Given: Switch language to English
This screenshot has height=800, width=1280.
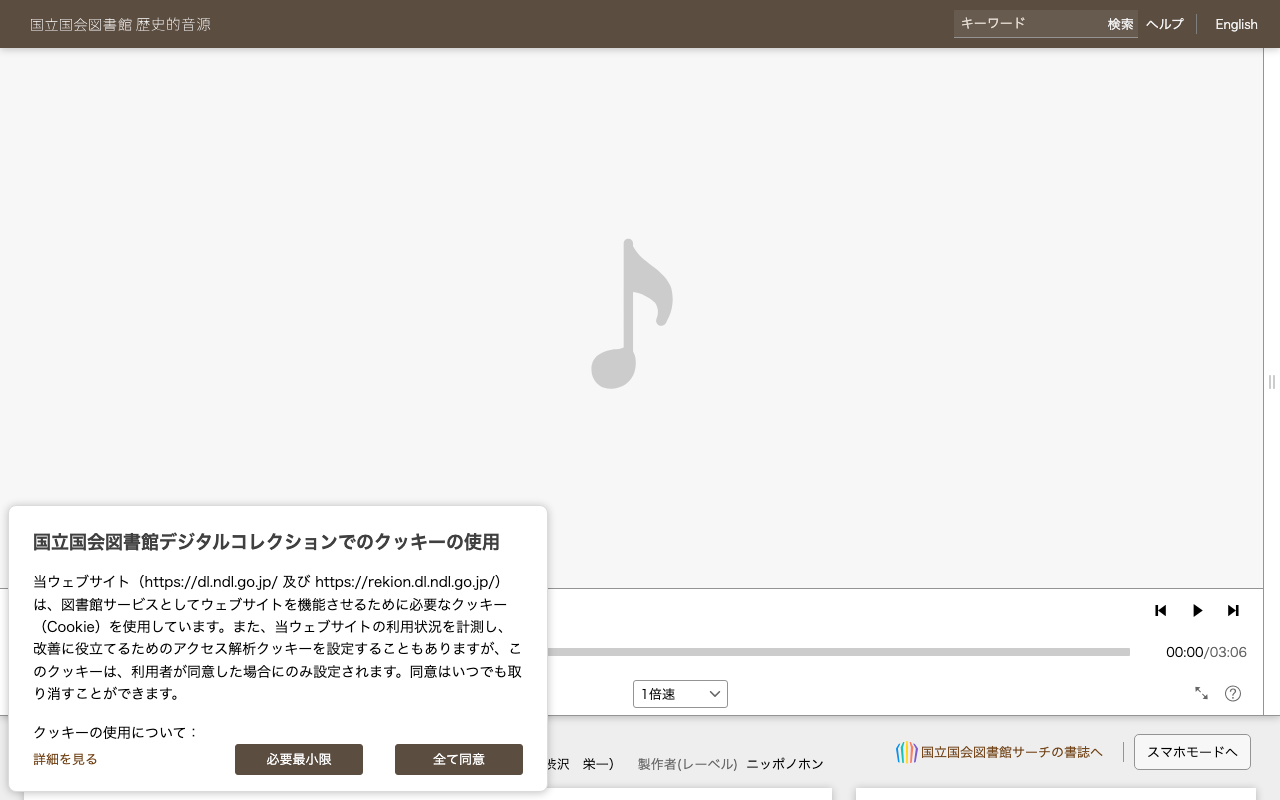Looking at the screenshot, I should [x=1236, y=24].
